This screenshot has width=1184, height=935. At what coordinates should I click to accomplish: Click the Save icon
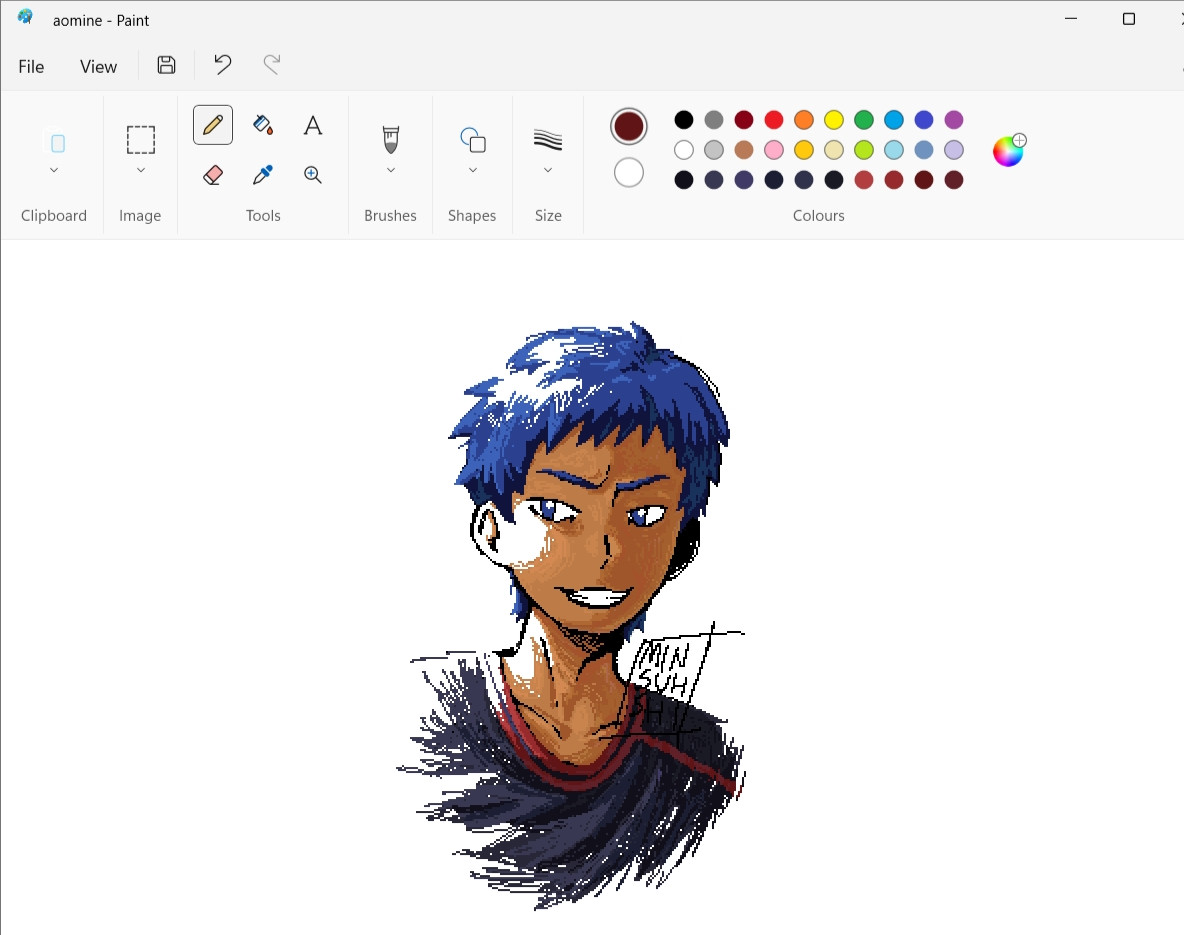point(166,65)
